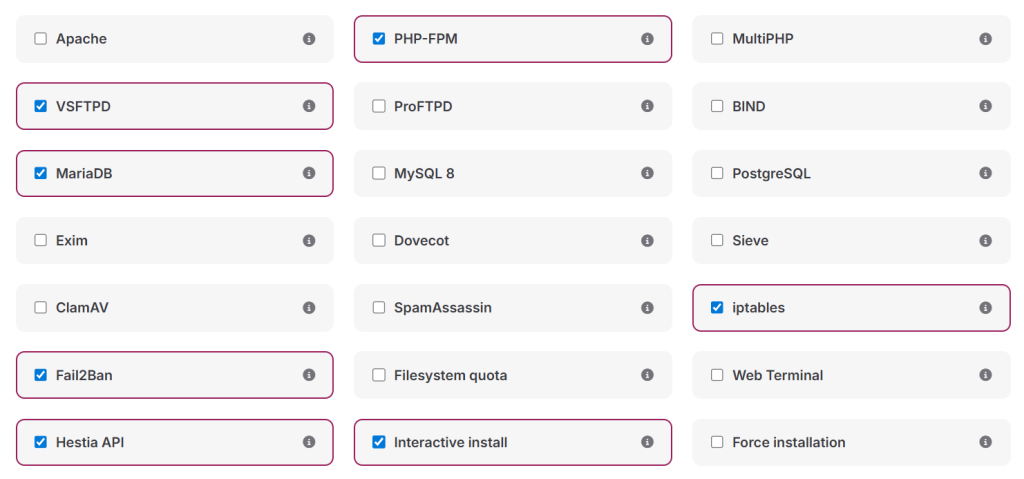Check the MySQL 8 checkbox
Screen dimensions: 1024x479
379,173
